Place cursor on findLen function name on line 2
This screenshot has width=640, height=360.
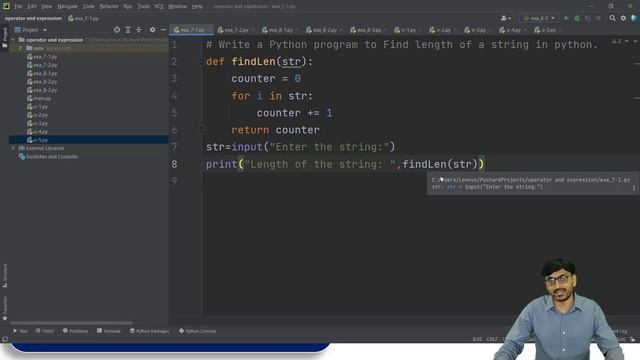[253, 62]
